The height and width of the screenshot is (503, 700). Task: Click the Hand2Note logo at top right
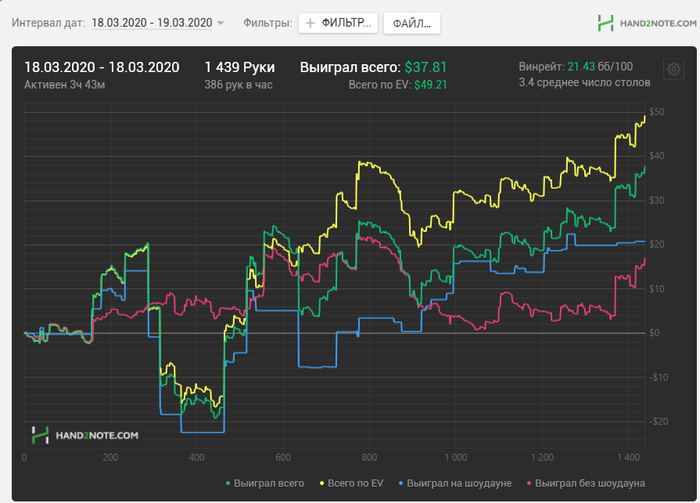[647, 23]
